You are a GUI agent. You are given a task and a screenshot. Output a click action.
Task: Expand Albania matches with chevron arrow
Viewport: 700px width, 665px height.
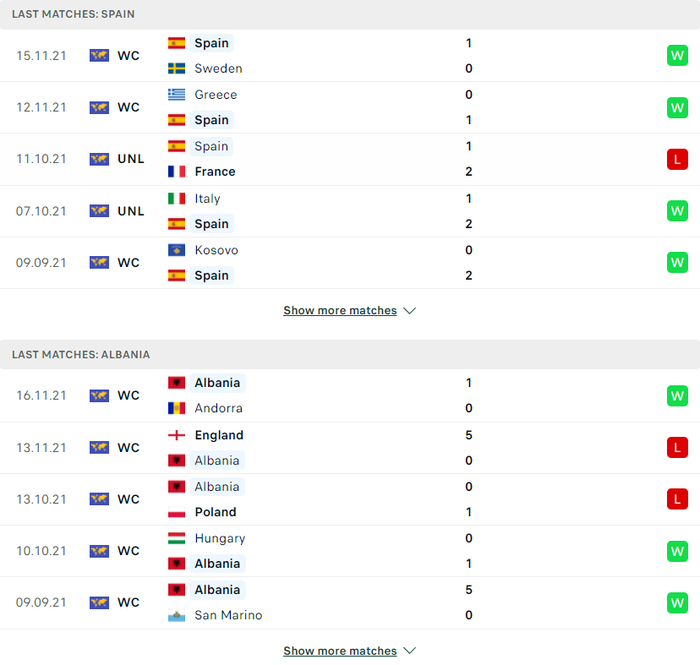tap(409, 651)
